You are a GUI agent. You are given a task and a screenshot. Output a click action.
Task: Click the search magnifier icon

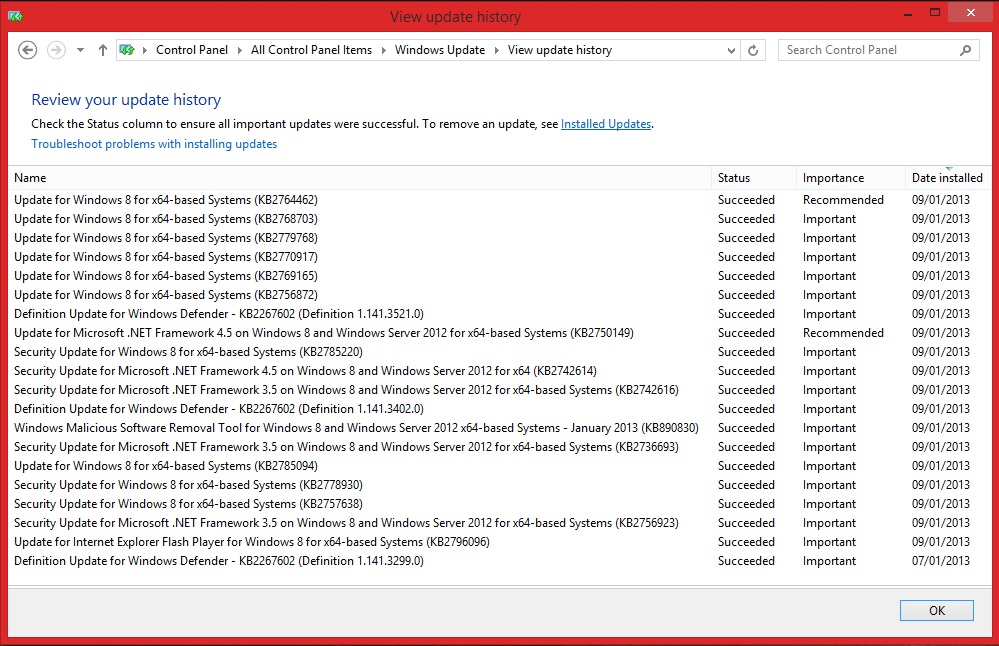point(965,49)
